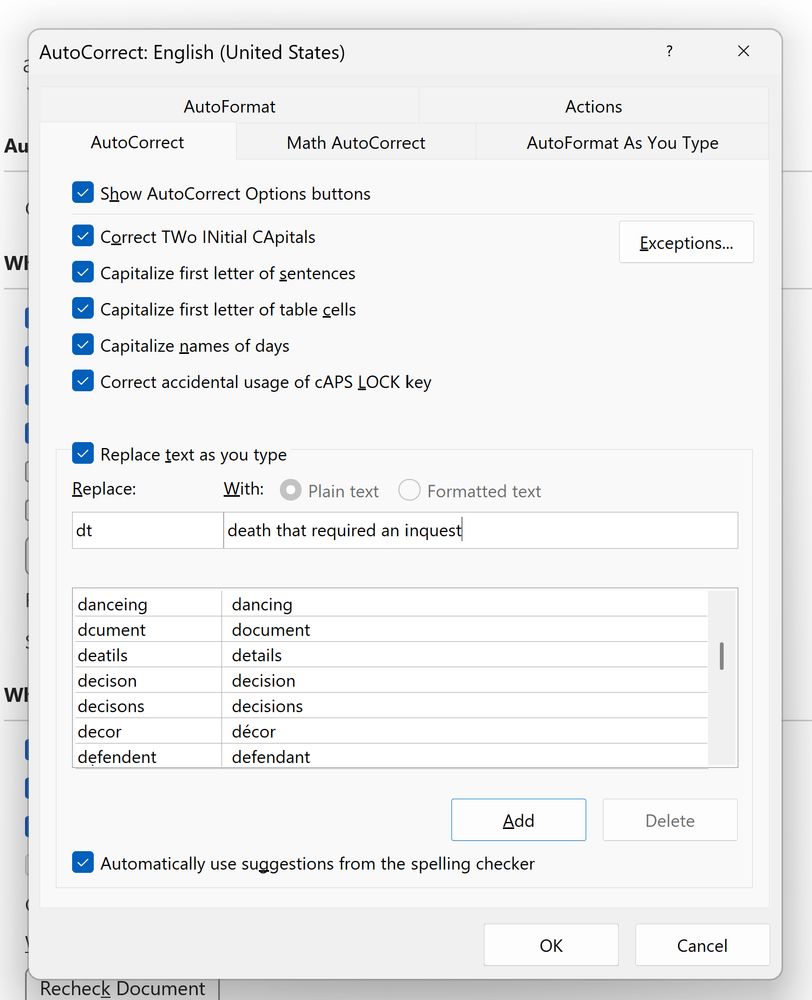Select the Math AutoCorrect tab

tap(356, 143)
